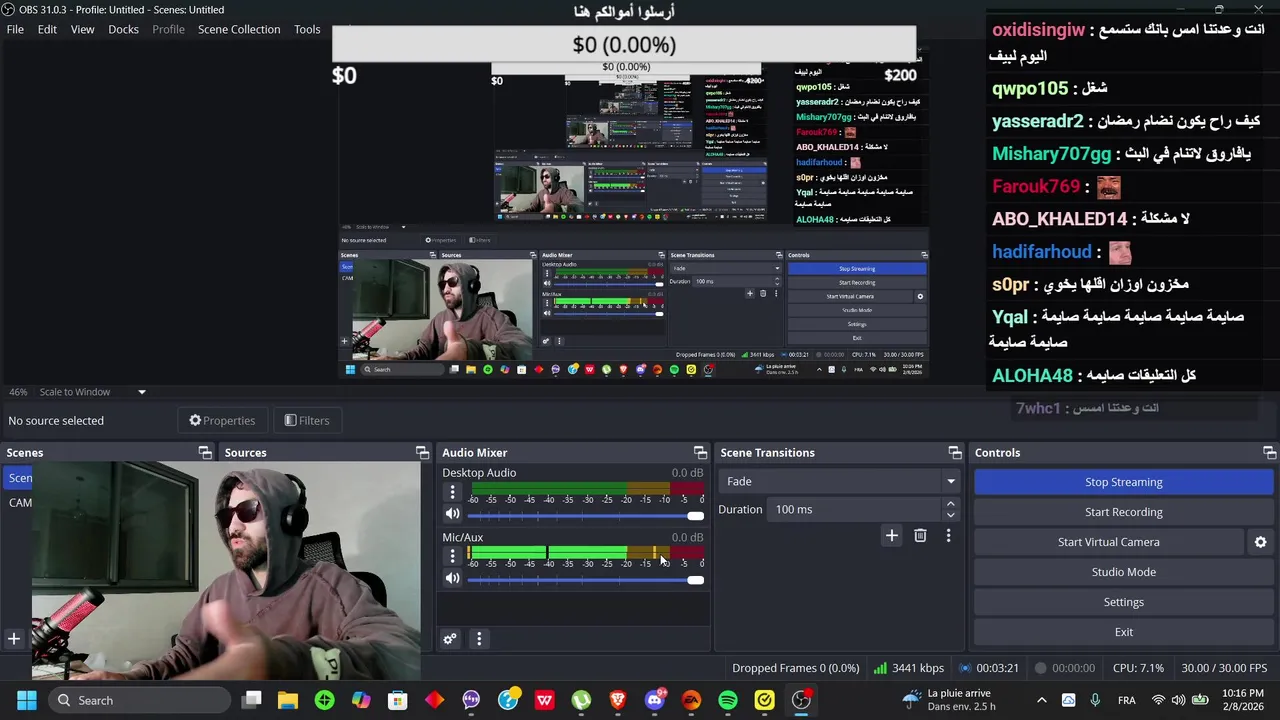Open OBS Settings from Controls
This screenshot has width=1280, height=720.
pos(1123,602)
